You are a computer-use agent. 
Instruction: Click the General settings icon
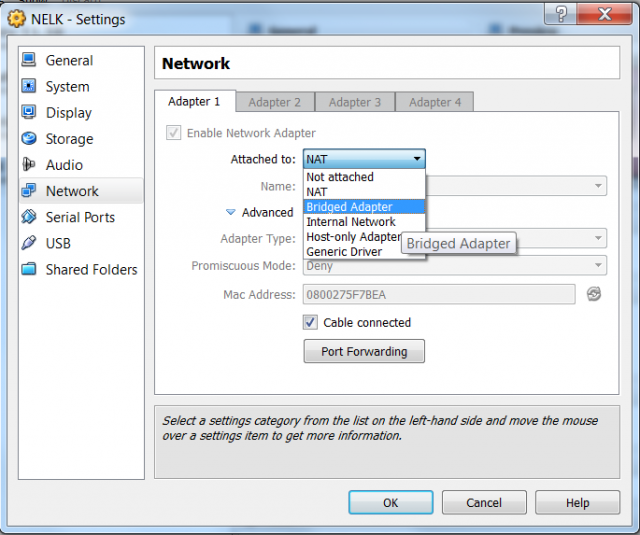29,61
